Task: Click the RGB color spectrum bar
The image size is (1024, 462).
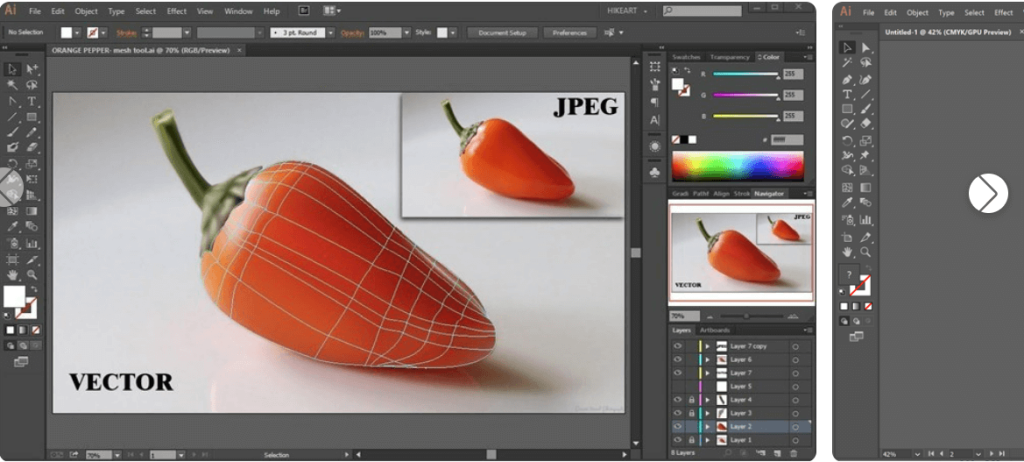Action: click(x=738, y=166)
